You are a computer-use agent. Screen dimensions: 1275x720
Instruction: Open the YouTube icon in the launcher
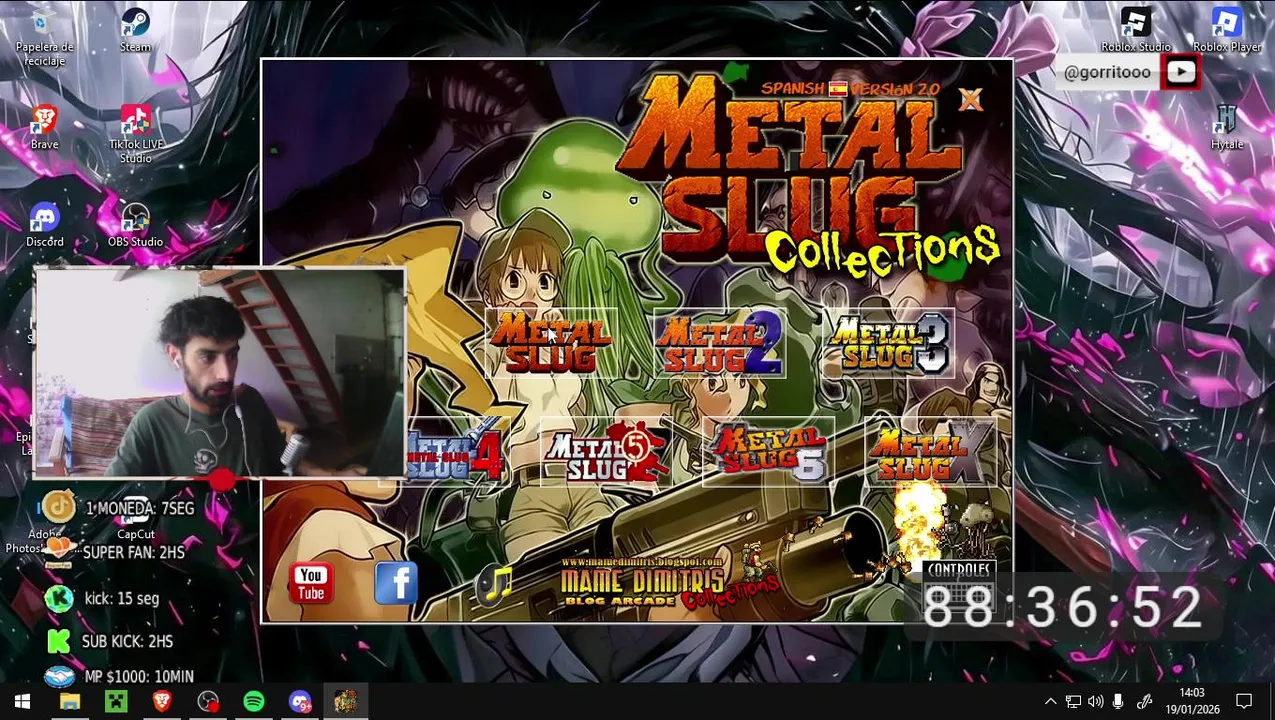(311, 583)
